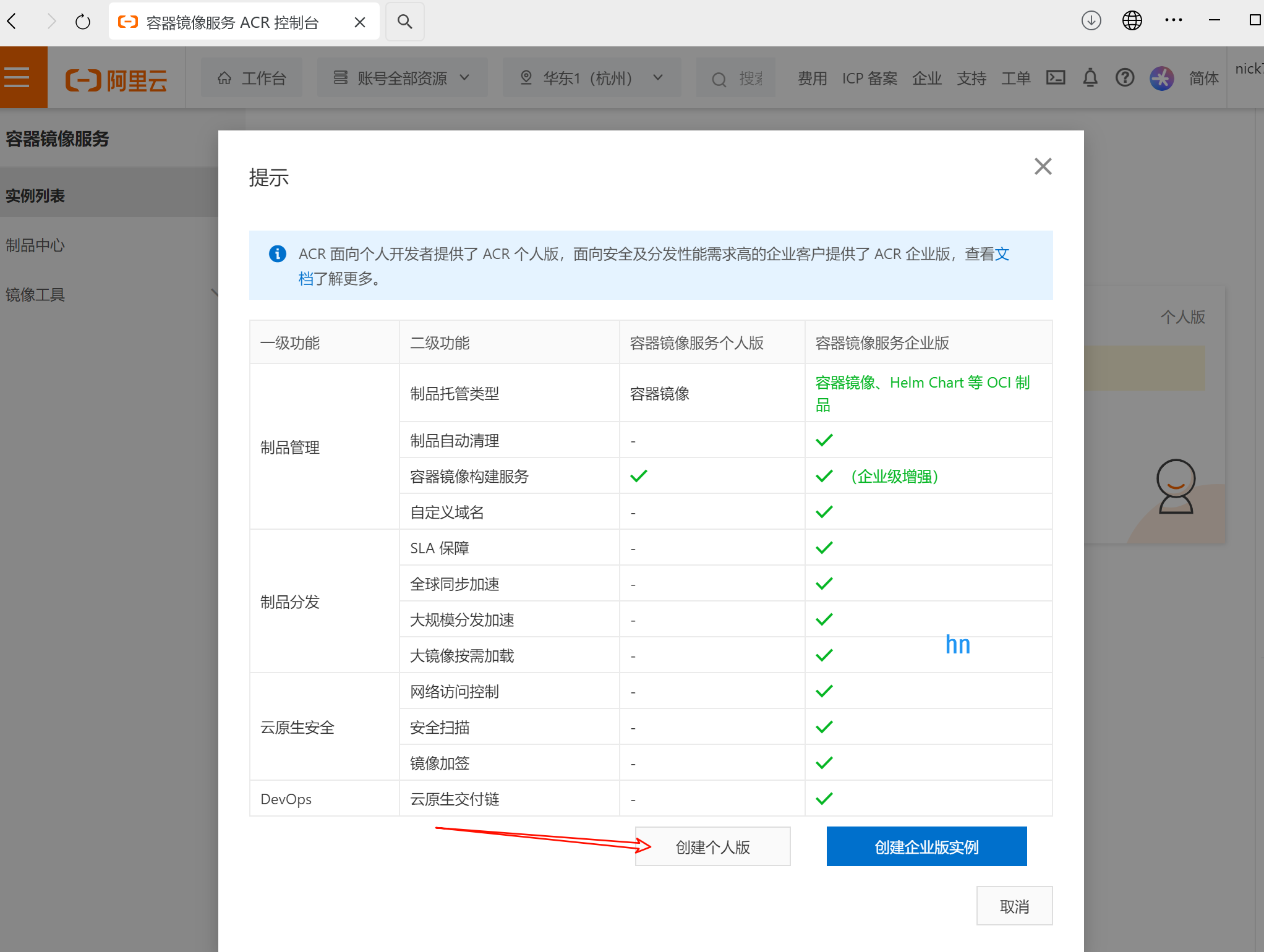
Task: Open 支持 menu
Action: pos(971,79)
